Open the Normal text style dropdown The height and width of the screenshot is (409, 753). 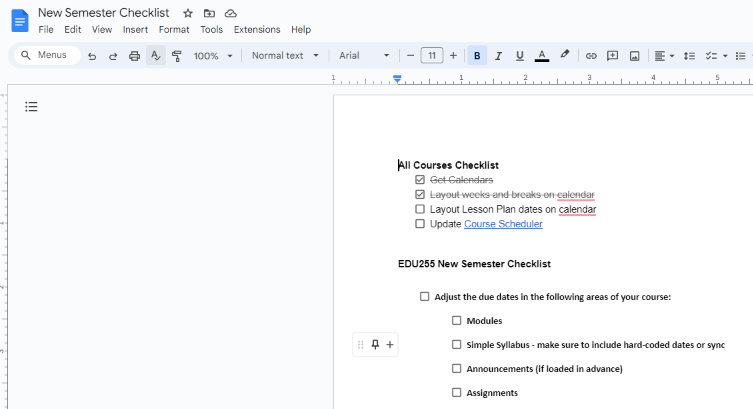(x=285, y=56)
